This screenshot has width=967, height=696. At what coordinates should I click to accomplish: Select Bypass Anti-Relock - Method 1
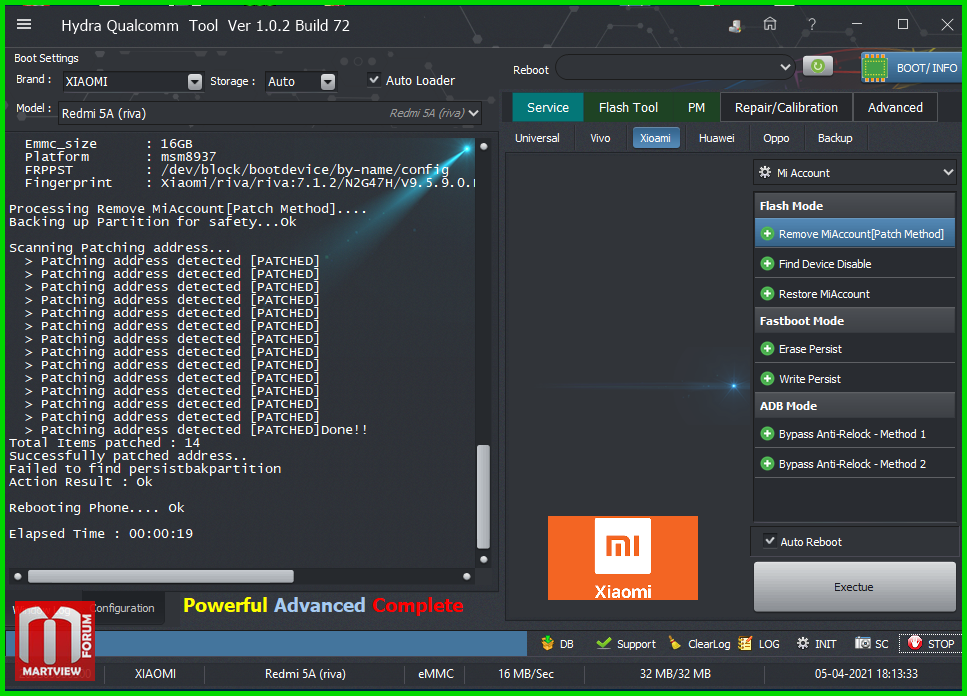tap(855, 434)
